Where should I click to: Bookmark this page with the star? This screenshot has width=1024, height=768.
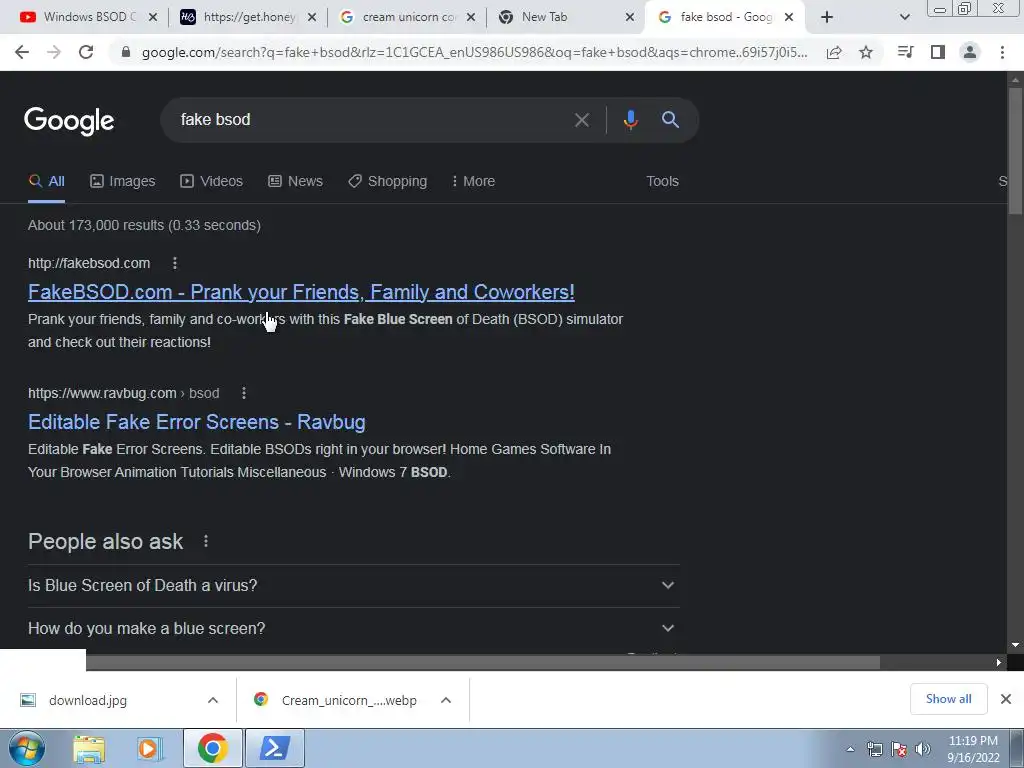866,52
